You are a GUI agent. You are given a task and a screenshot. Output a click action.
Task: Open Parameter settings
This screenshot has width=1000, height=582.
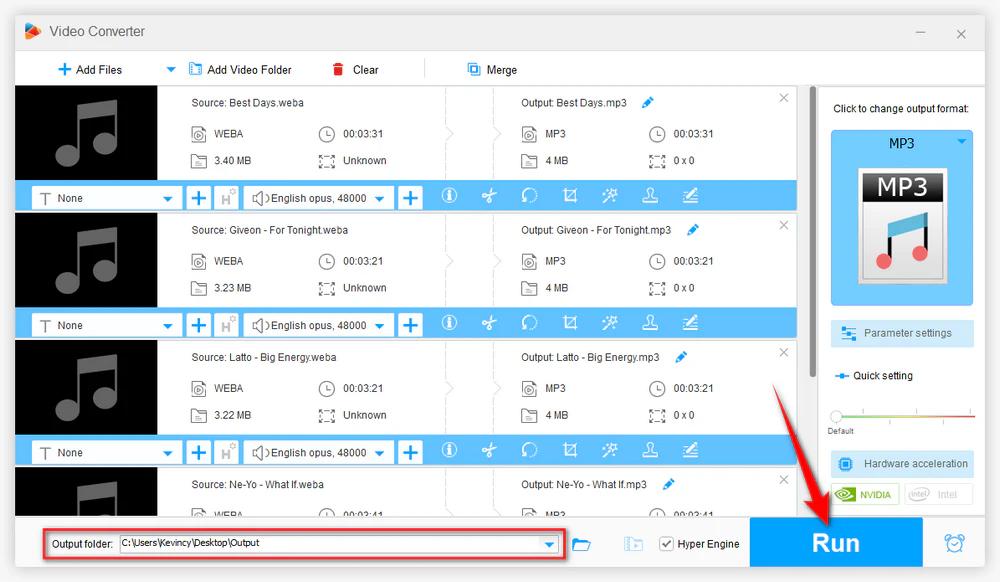pos(902,333)
